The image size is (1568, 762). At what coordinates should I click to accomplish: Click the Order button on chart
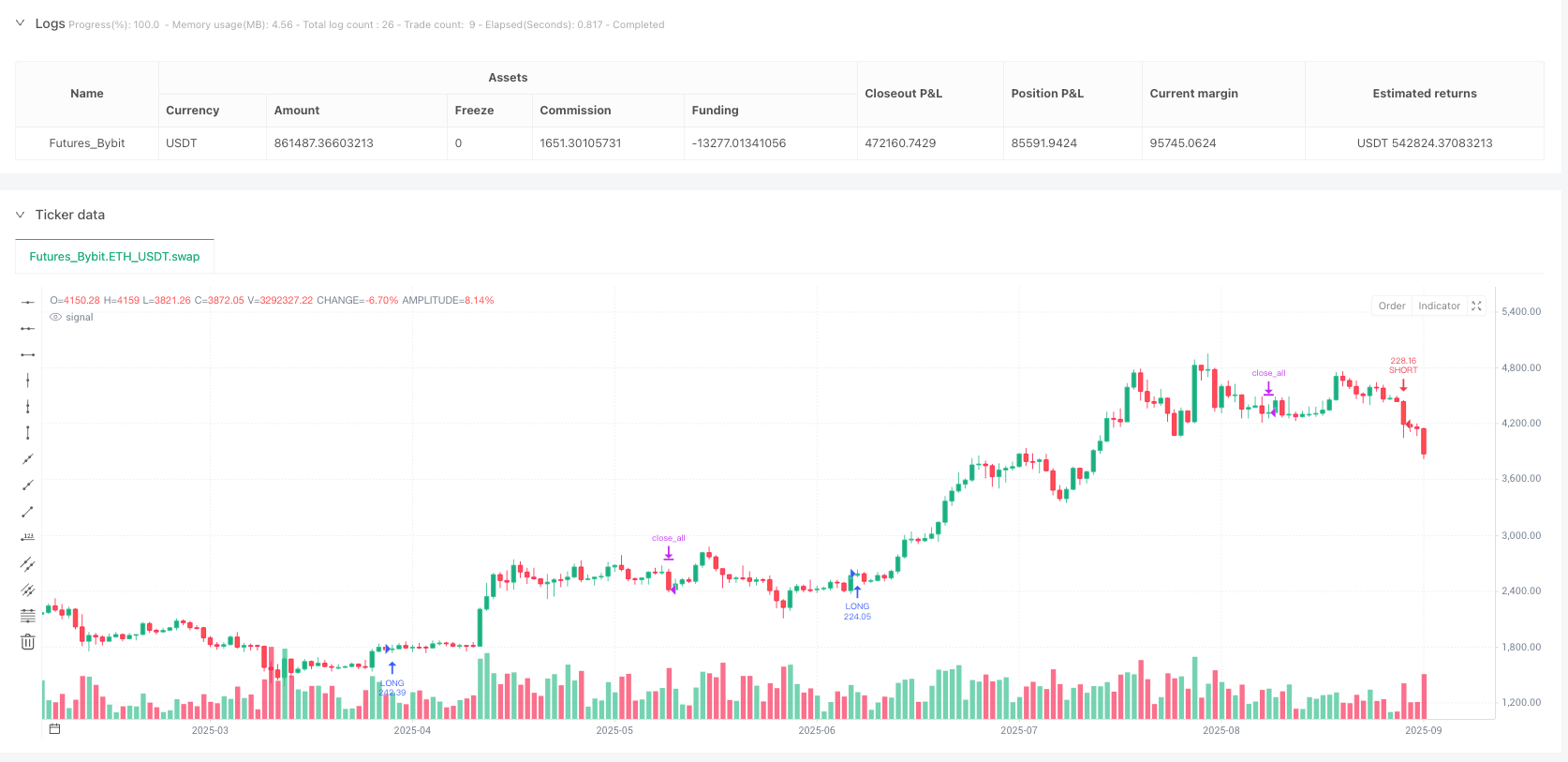pyautogui.click(x=1392, y=306)
